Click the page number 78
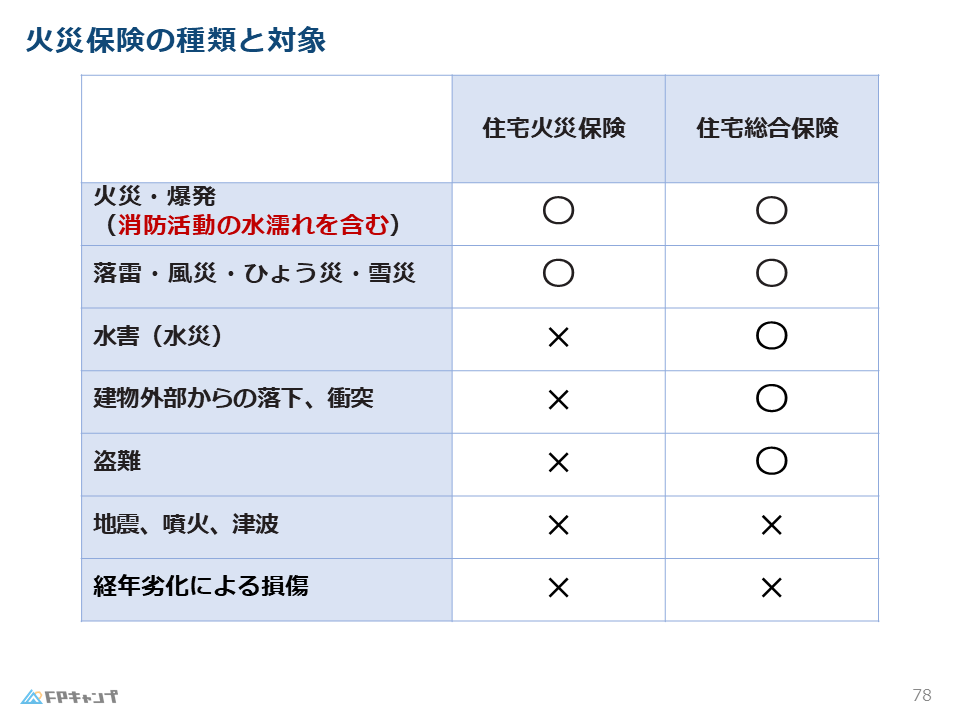Image resolution: width=960 pixels, height=720 pixels. [x=922, y=695]
